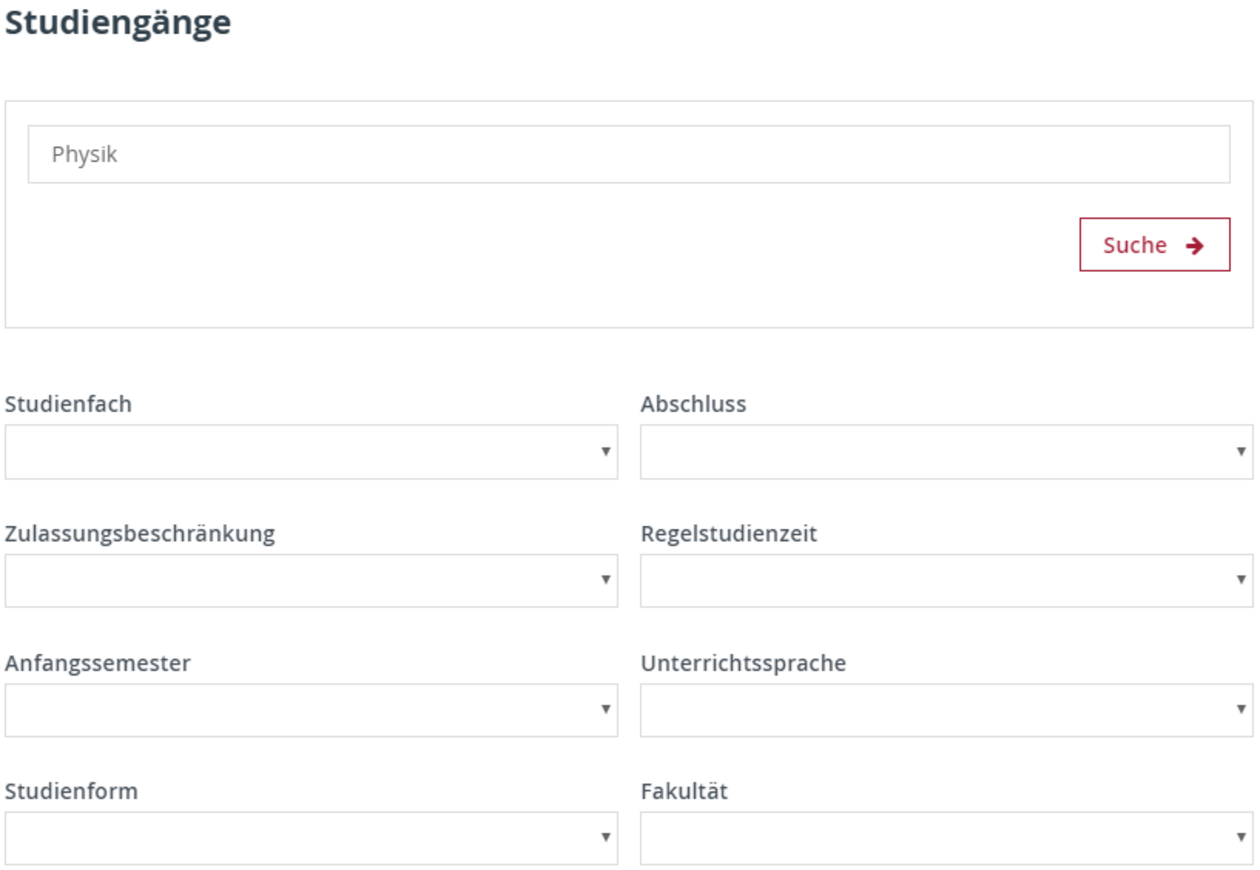The height and width of the screenshot is (870, 1260).
Task: Click the Unterrichtssprache field label
Action: coord(743,663)
